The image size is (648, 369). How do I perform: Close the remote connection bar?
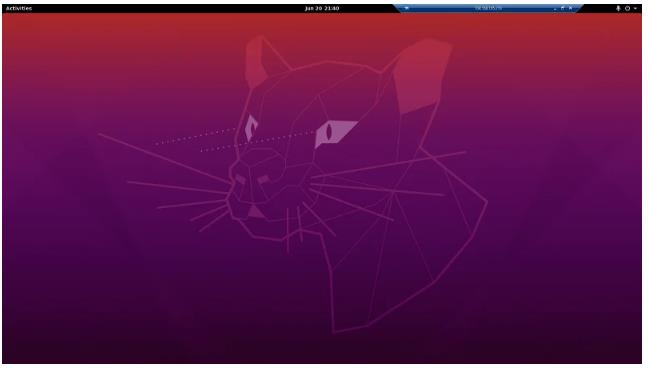point(571,8)
